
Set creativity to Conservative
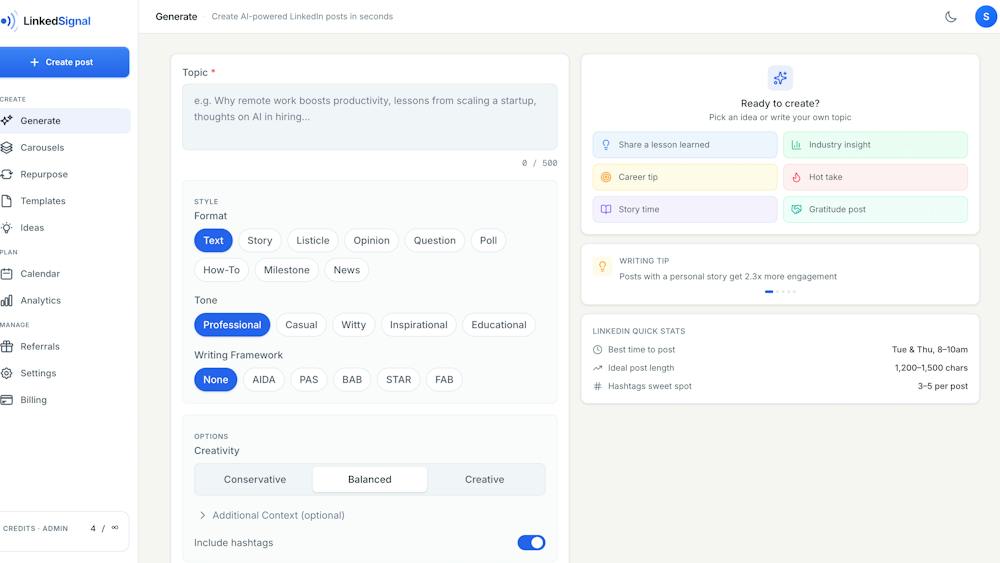pyautogui.click(x=254, y=479)
